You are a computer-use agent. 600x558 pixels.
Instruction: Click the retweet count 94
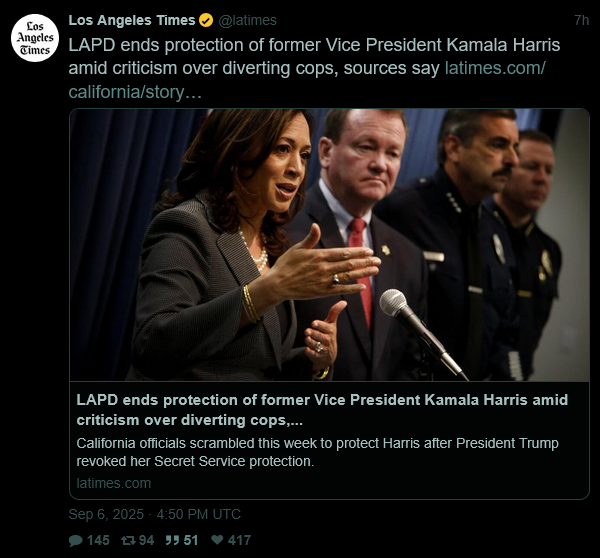pyautogui.click(x=146, y=540)
